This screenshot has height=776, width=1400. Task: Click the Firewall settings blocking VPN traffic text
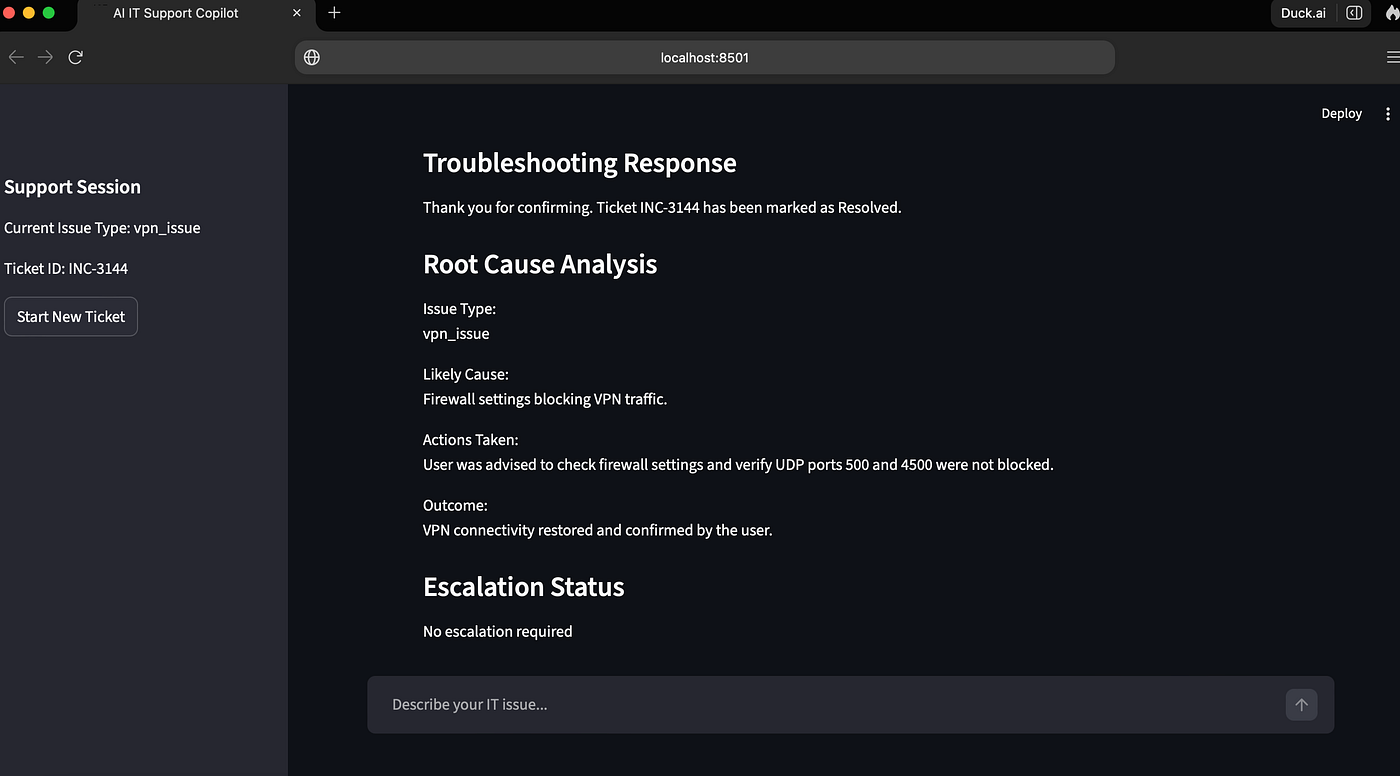tap(545, 399)
